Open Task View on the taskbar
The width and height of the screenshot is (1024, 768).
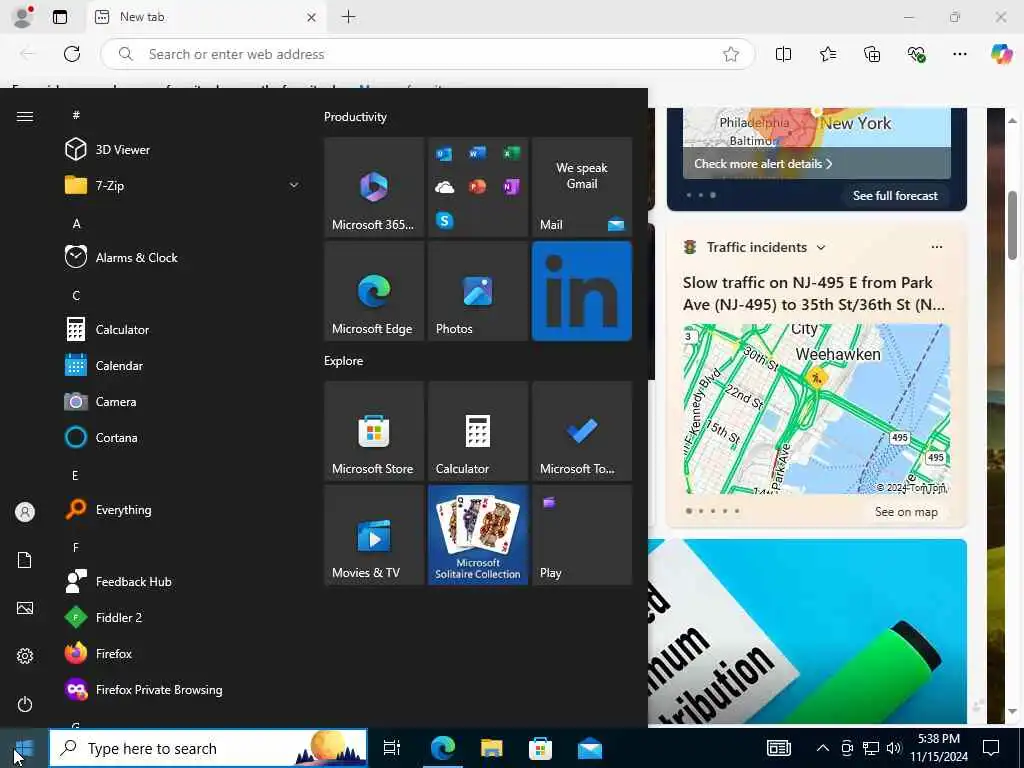coord(392,748)
